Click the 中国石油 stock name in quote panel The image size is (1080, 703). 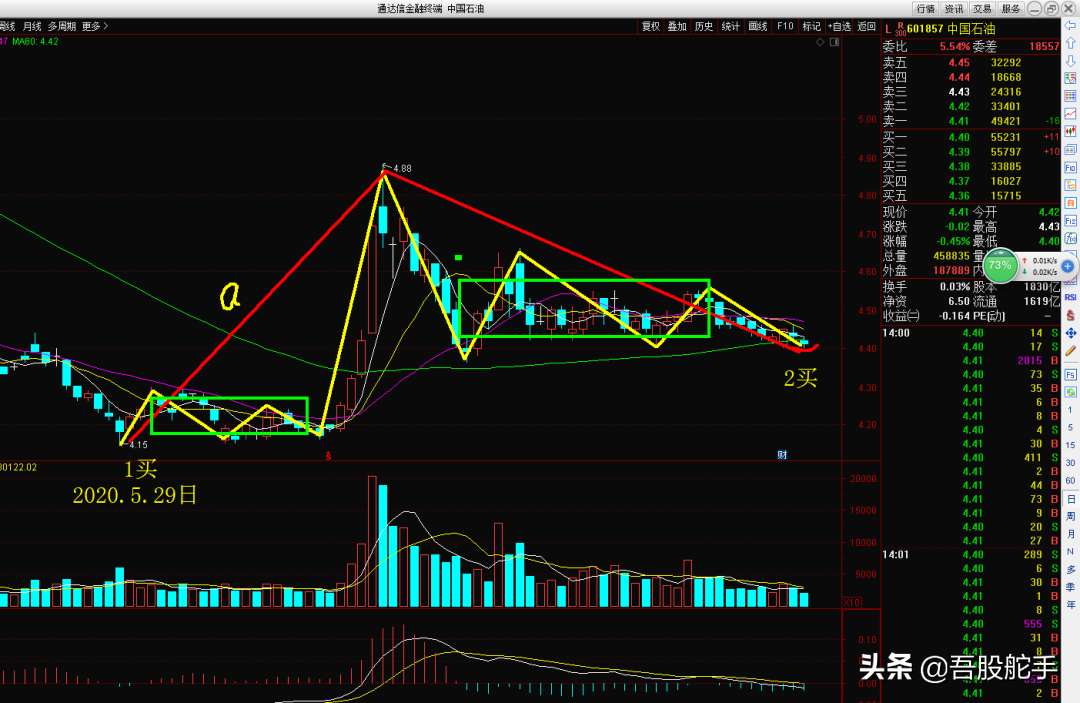pos(971,29)
